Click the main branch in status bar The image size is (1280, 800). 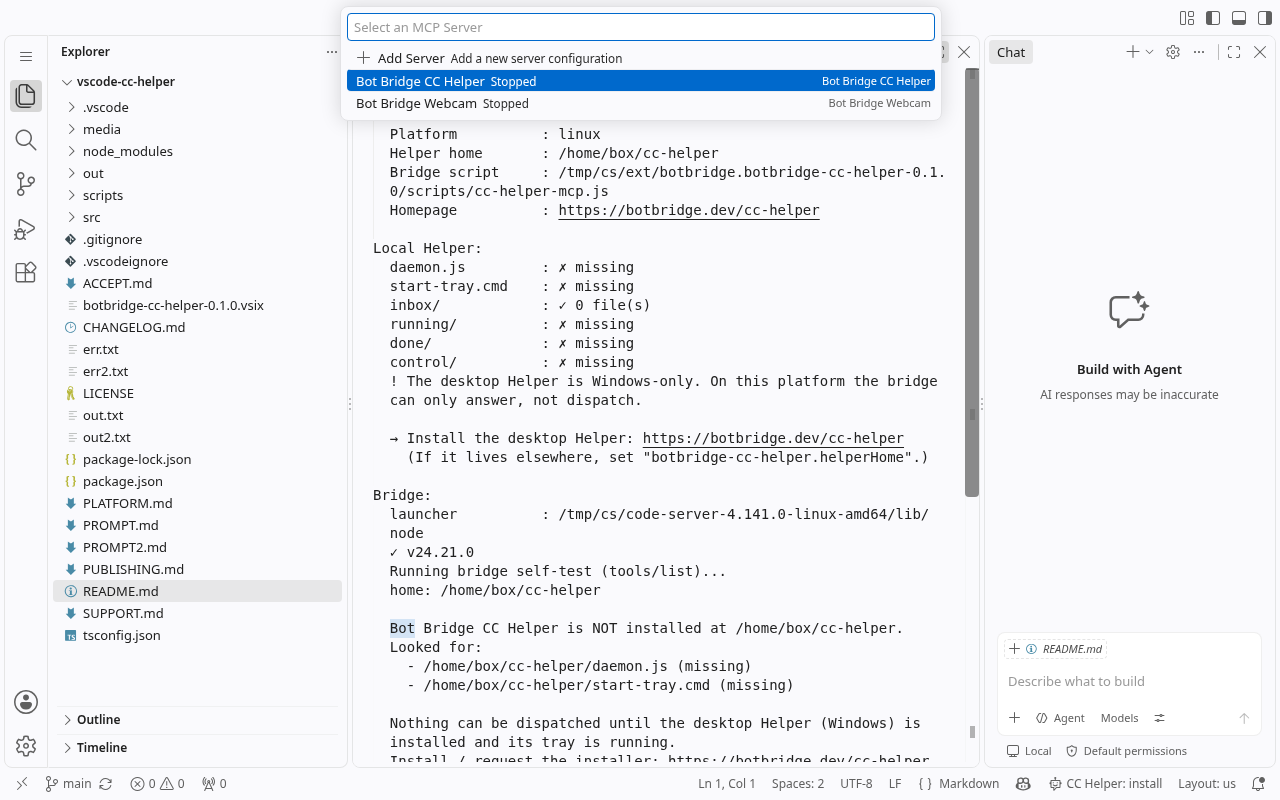pyautogui.click(x=68, y=784)
